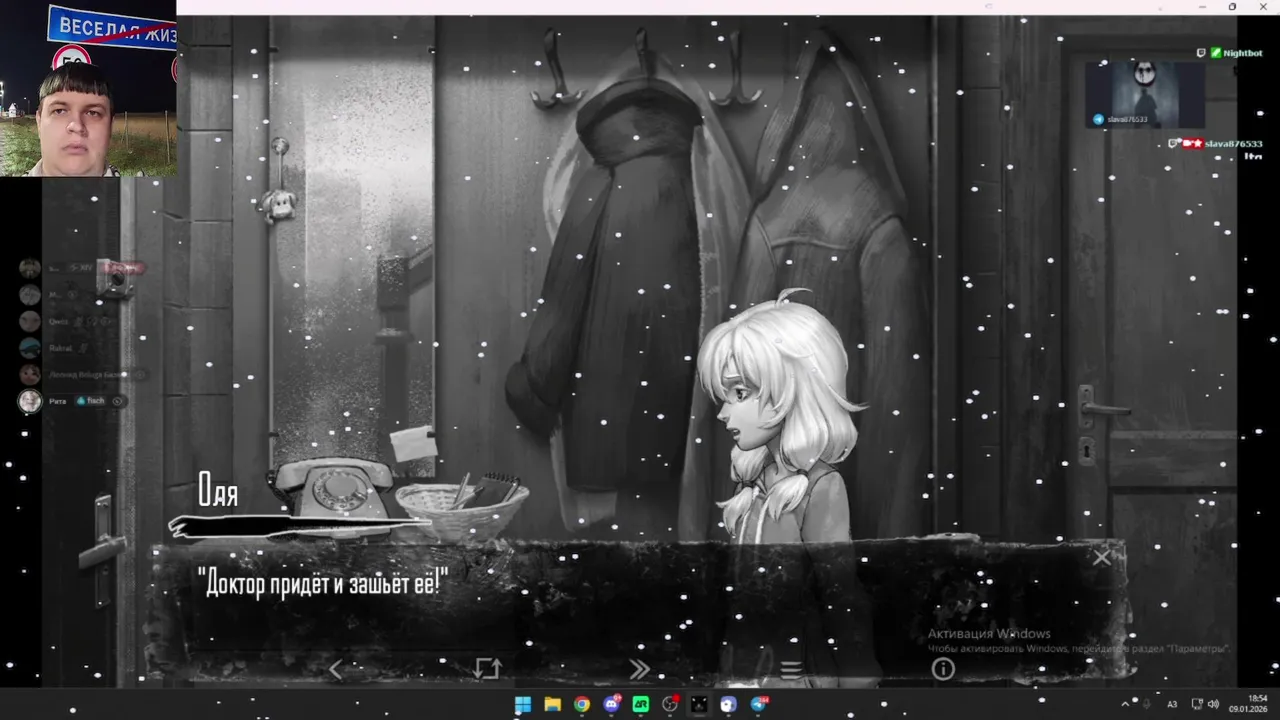Screen dimensions: 1280x720
Task: Click the speaker name Оля
Action: pos(217,489)
